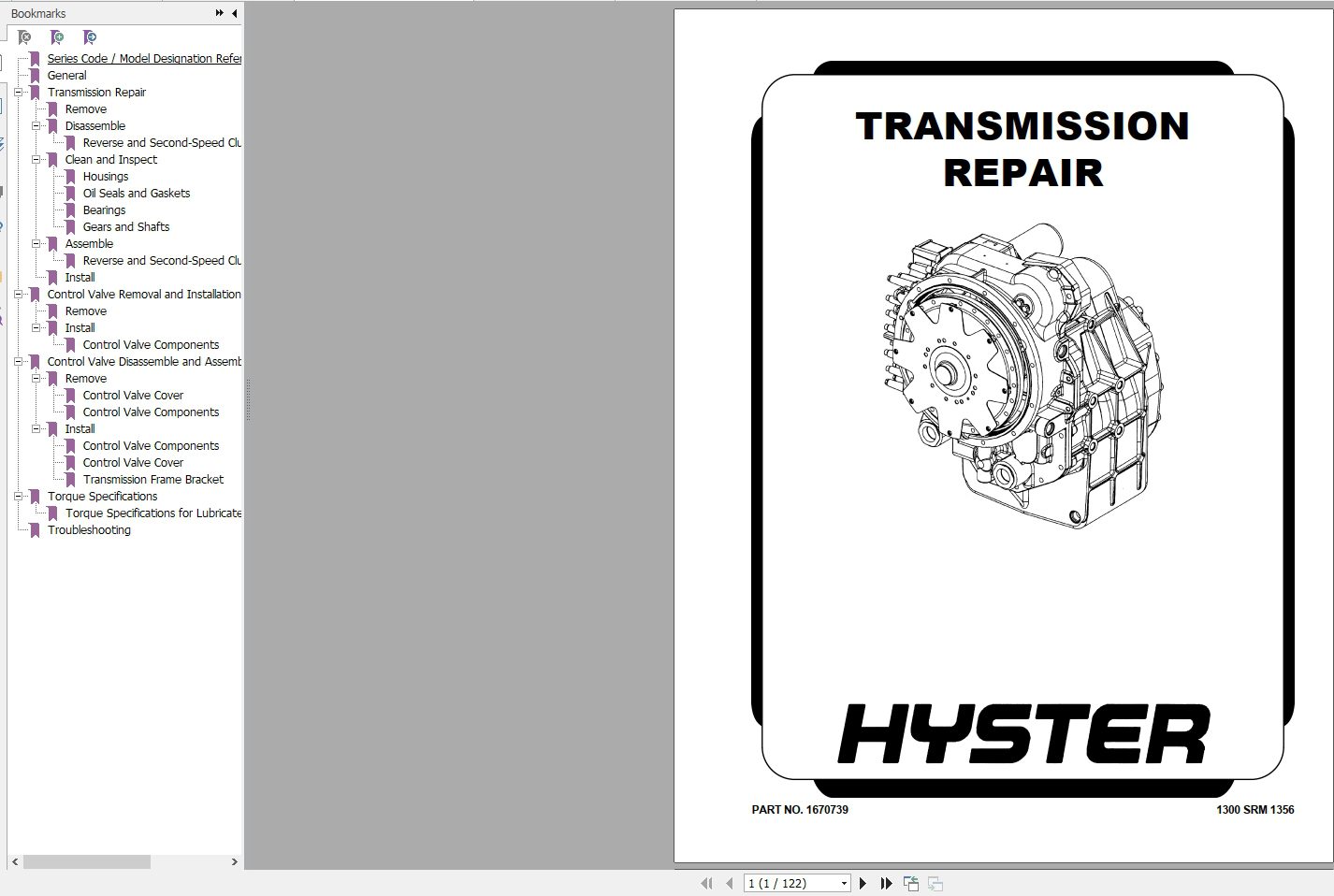Open Control Valve Removal and Installation bookmark
The image size is (1334, 896).
click(x=144, y=295)
